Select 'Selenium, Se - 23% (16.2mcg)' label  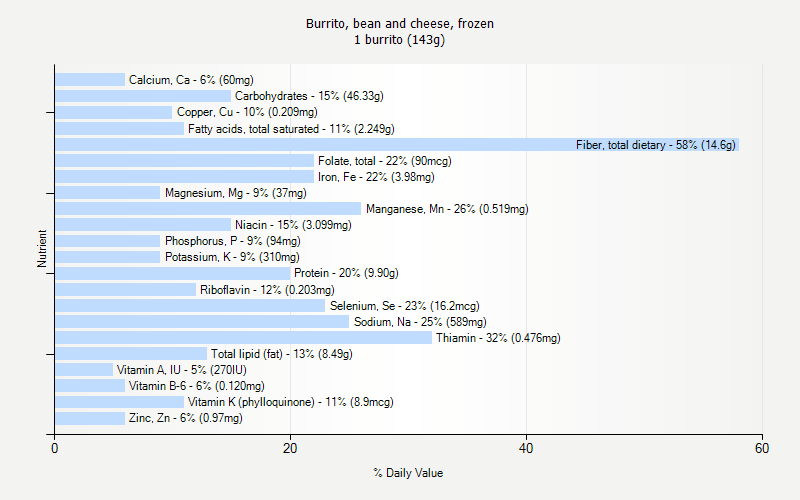coord(405,306)
